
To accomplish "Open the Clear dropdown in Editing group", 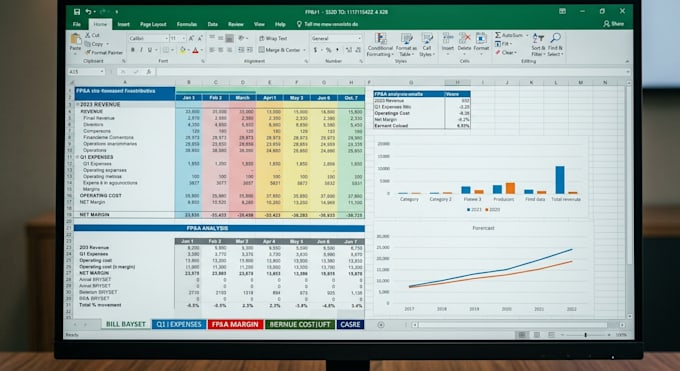I will [506, 53].
